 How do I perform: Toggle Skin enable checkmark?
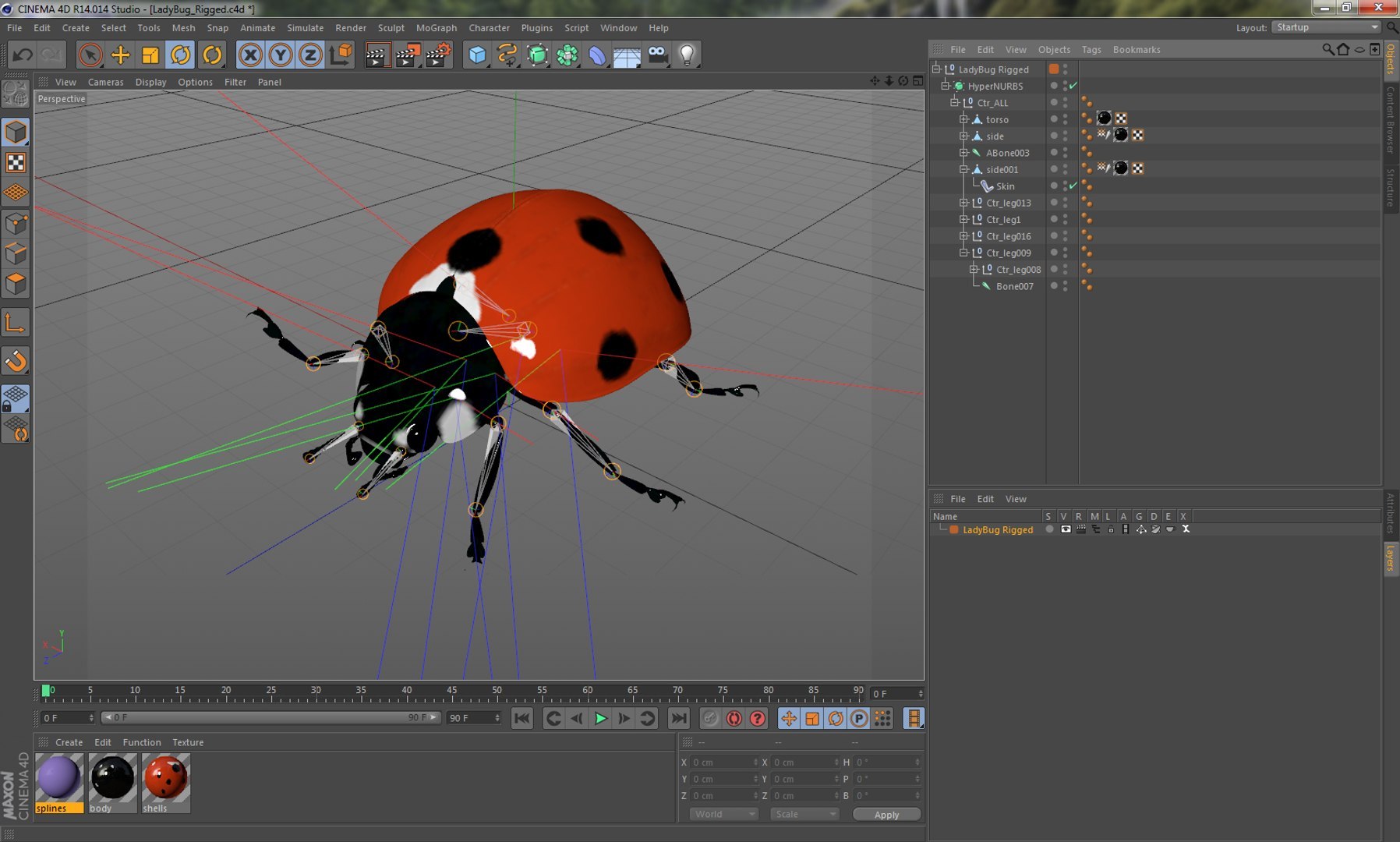pyautogui.click(x=1073, y=186)
